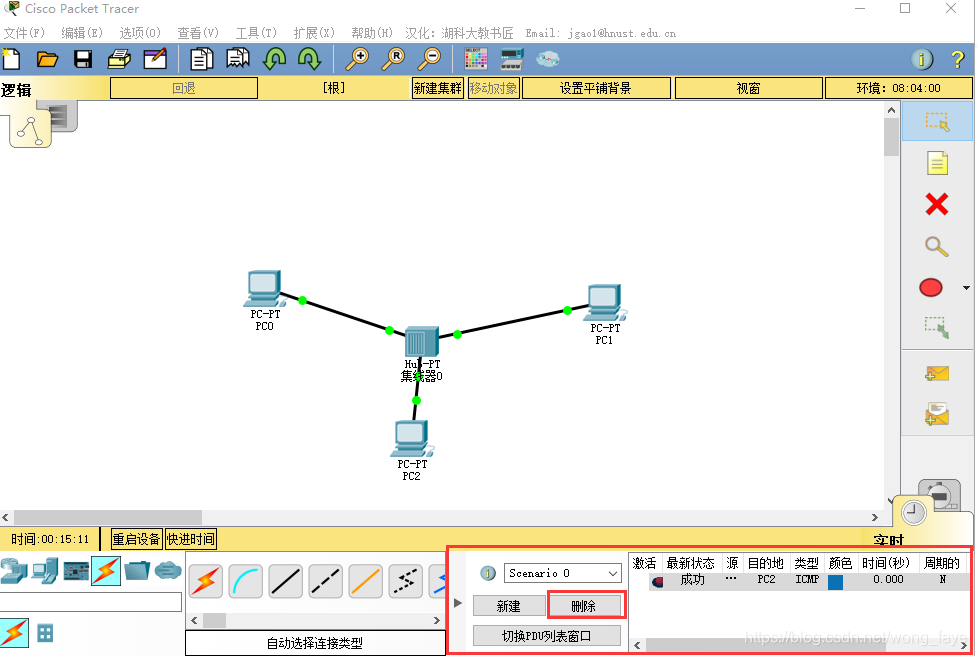Click the cloud network icon in toolbar
Screen dimensions: 977x656
point(548,59)
